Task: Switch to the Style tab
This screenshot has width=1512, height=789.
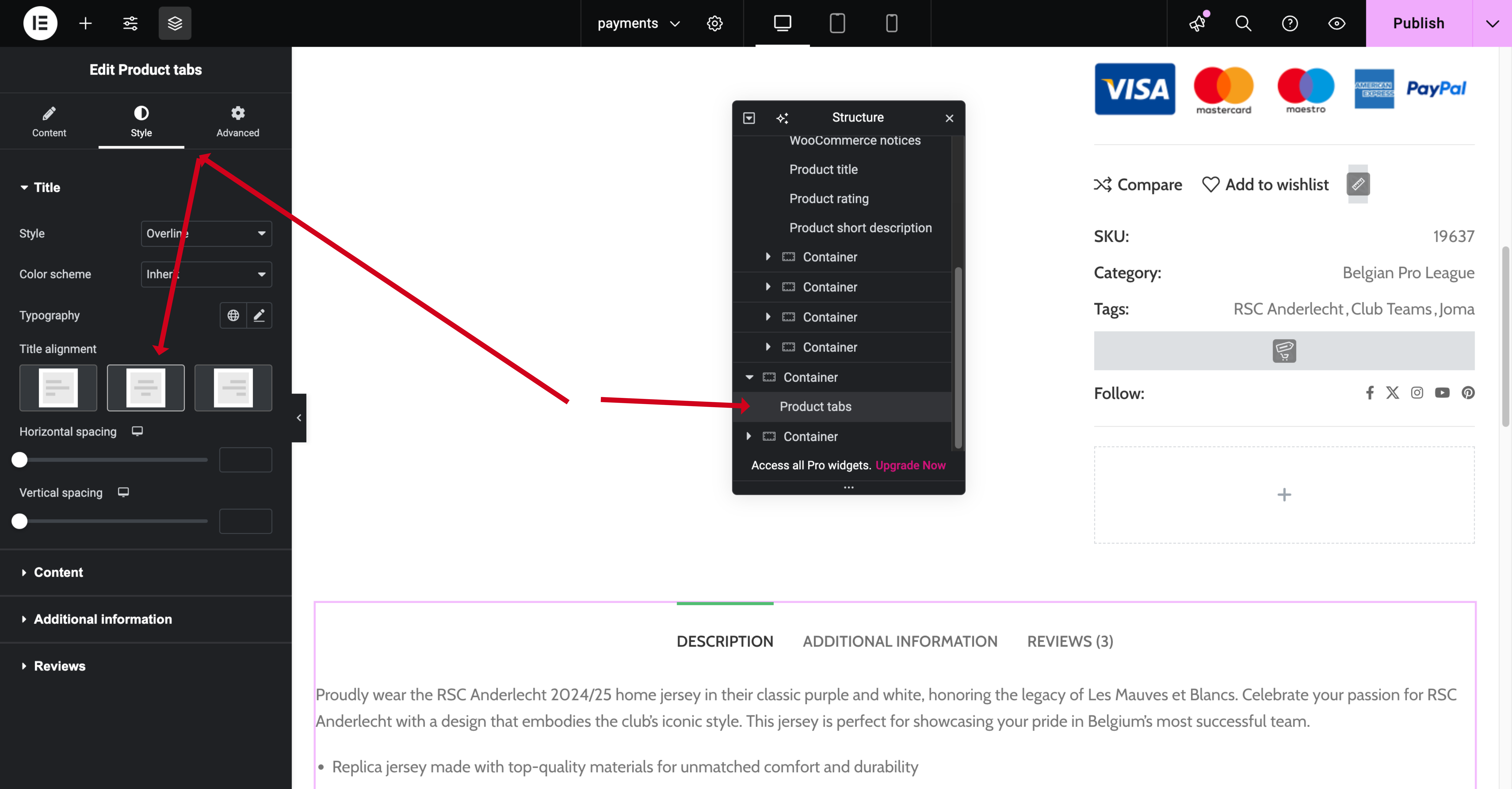Action: [141, 122]
